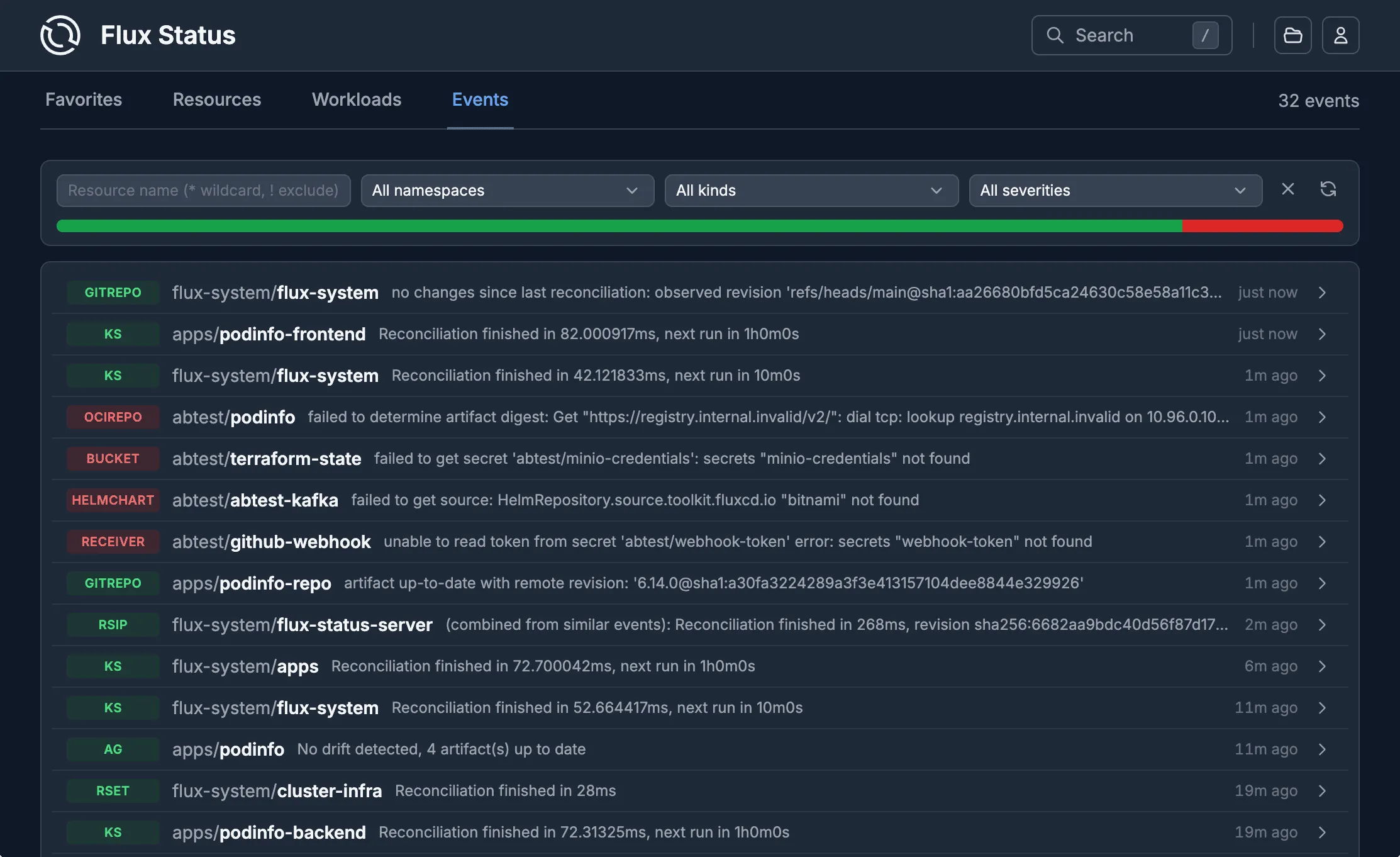Switch to the Favorites tab
Viewport: 1400px width, 857px height.
(x=84, y=99)
